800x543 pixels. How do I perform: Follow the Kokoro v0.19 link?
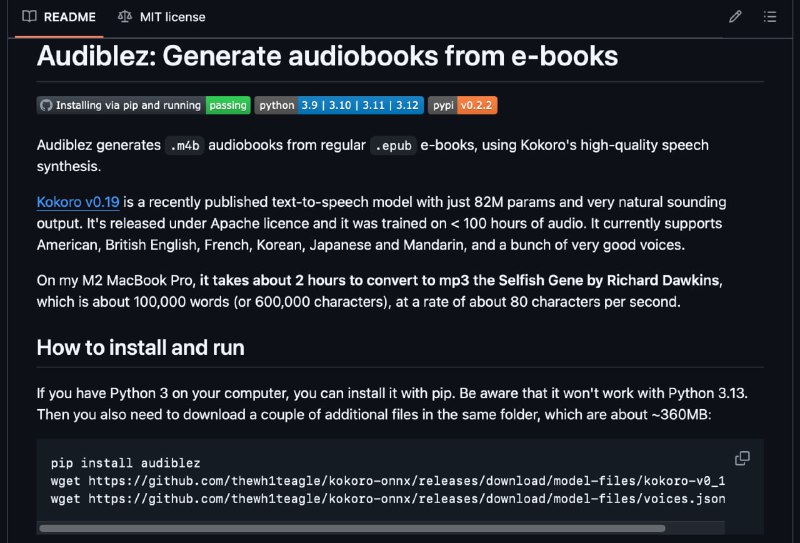pos(78,202)
